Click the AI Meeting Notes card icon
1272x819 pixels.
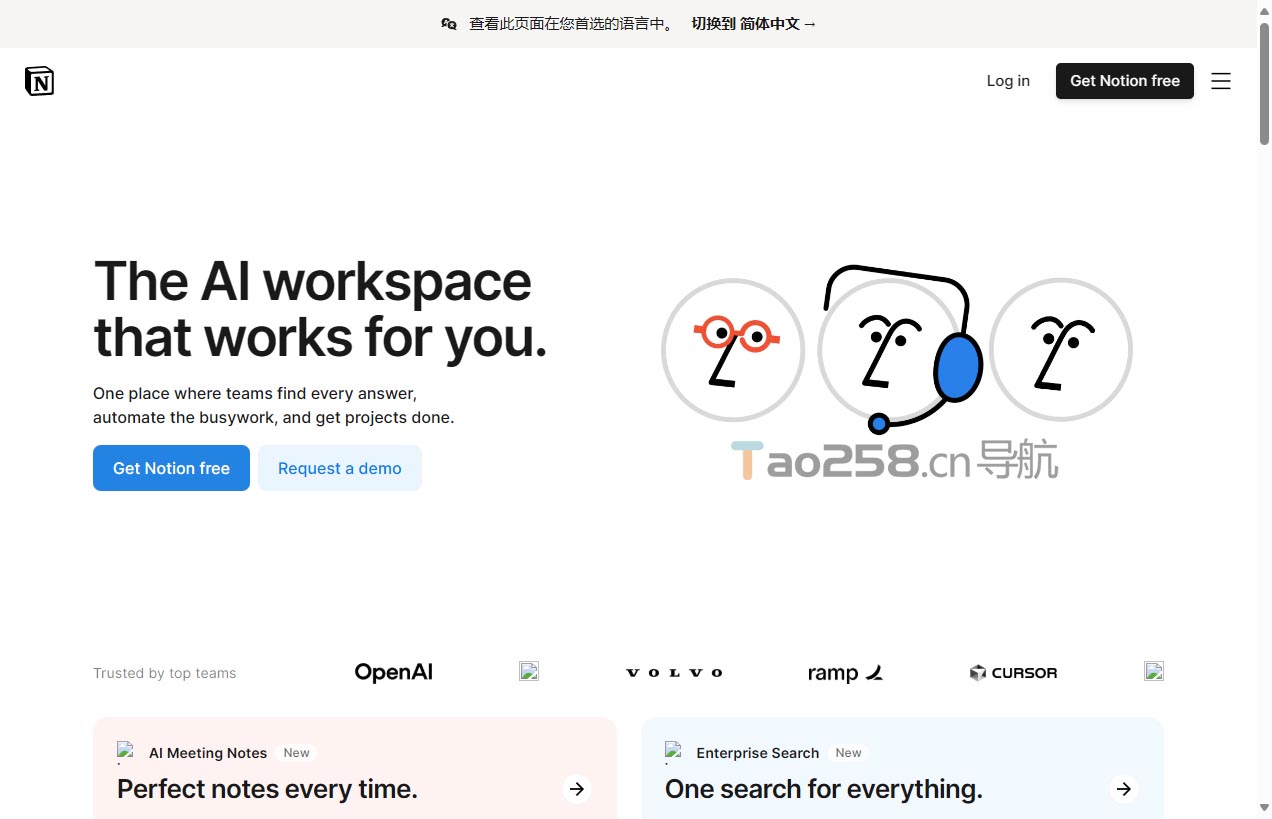[127, 752]
